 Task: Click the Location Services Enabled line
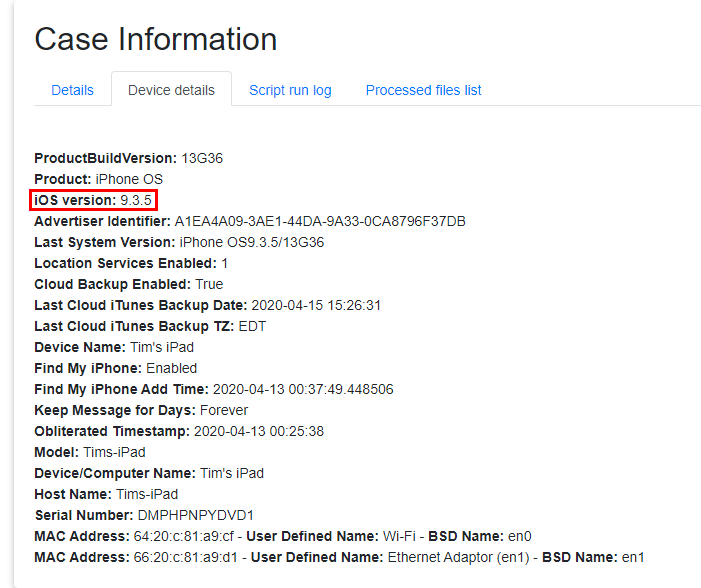click(130, 263)
